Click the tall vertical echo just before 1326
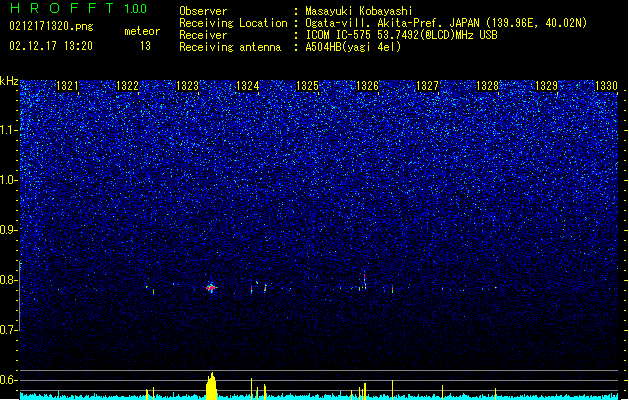 click(365, 281)
